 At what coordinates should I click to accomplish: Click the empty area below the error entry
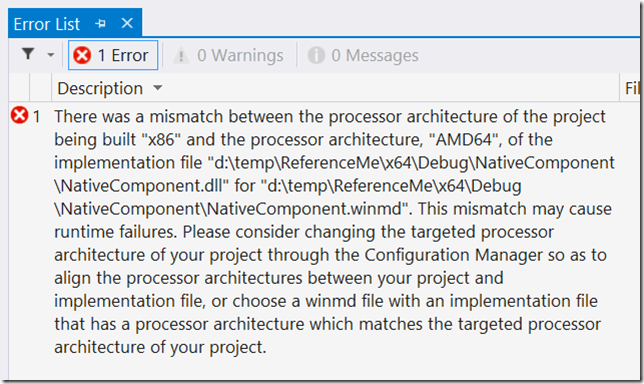324,368
